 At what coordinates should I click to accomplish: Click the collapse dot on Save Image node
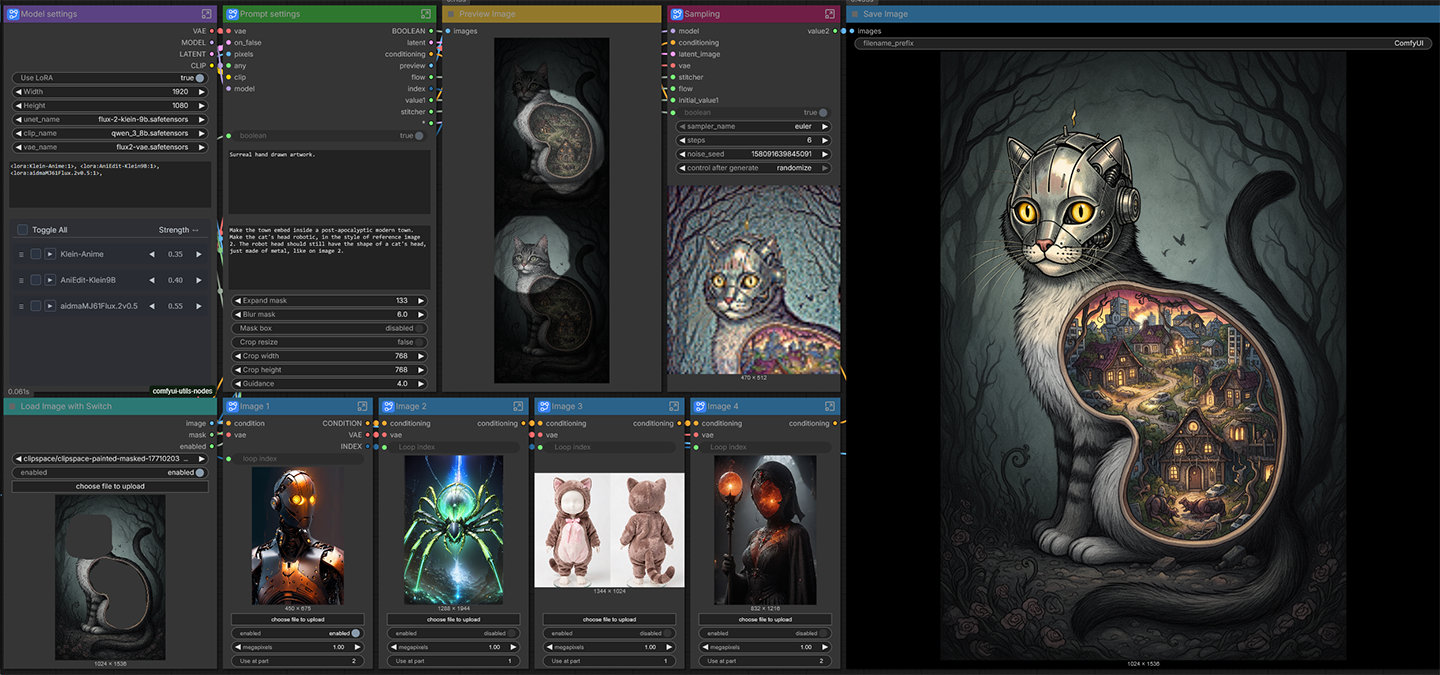[x=854, y=14]
